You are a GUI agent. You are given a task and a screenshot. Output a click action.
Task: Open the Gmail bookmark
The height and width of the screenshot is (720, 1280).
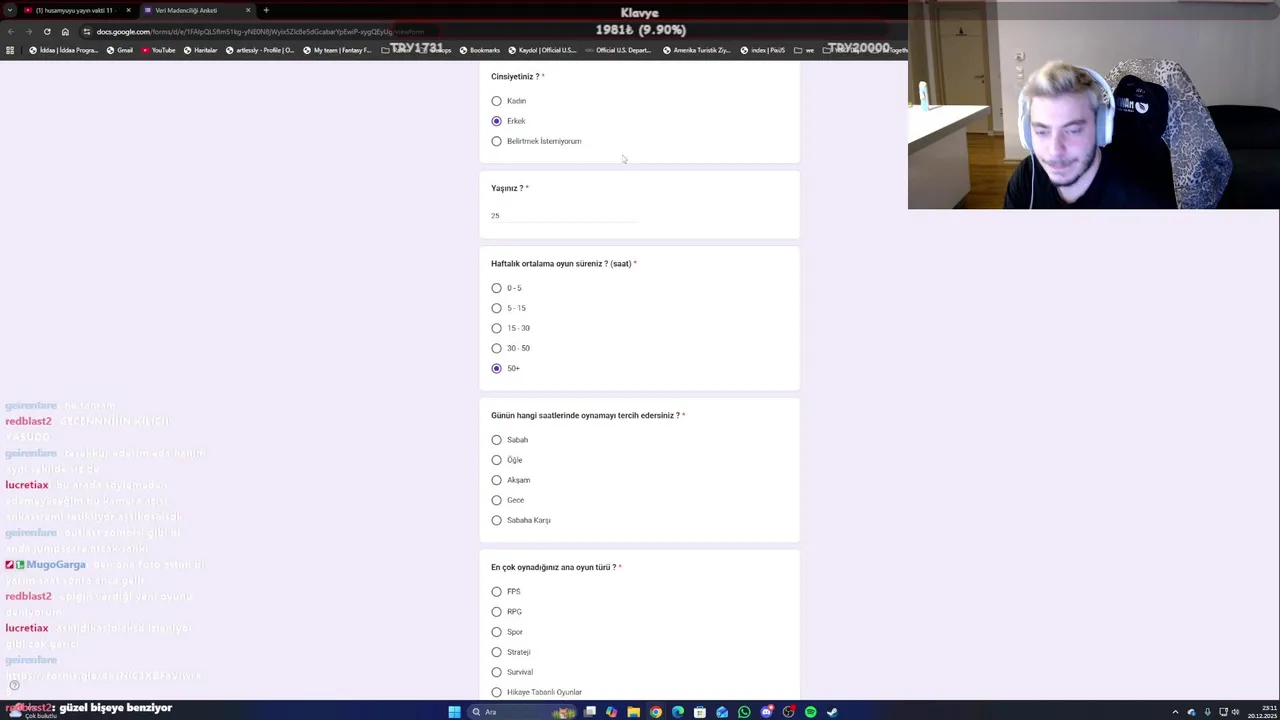coord(120,50)
